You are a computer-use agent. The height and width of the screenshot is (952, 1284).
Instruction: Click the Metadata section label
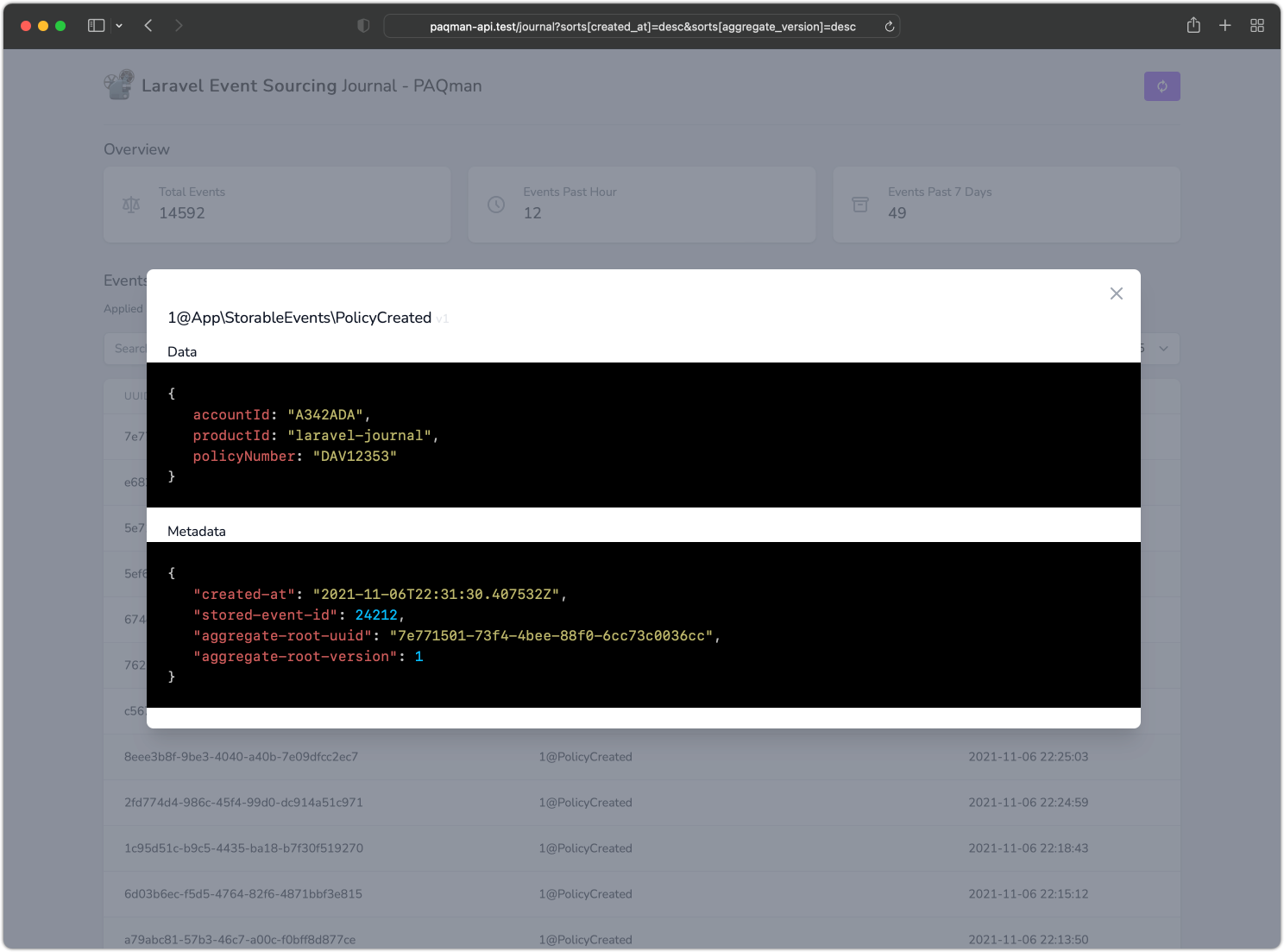[197, 531]
